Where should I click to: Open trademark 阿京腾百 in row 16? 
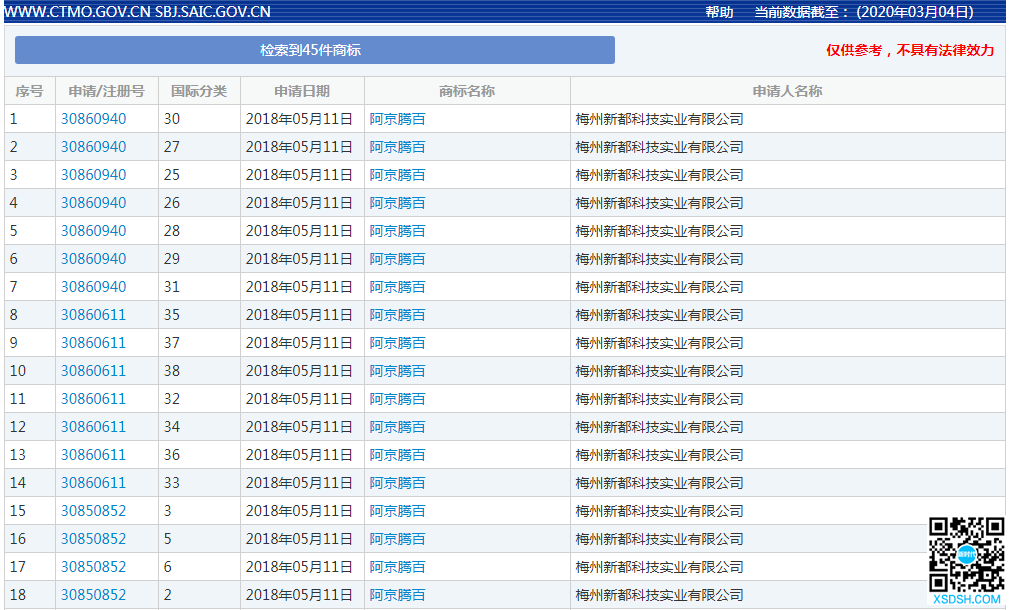tap(398, 539)
